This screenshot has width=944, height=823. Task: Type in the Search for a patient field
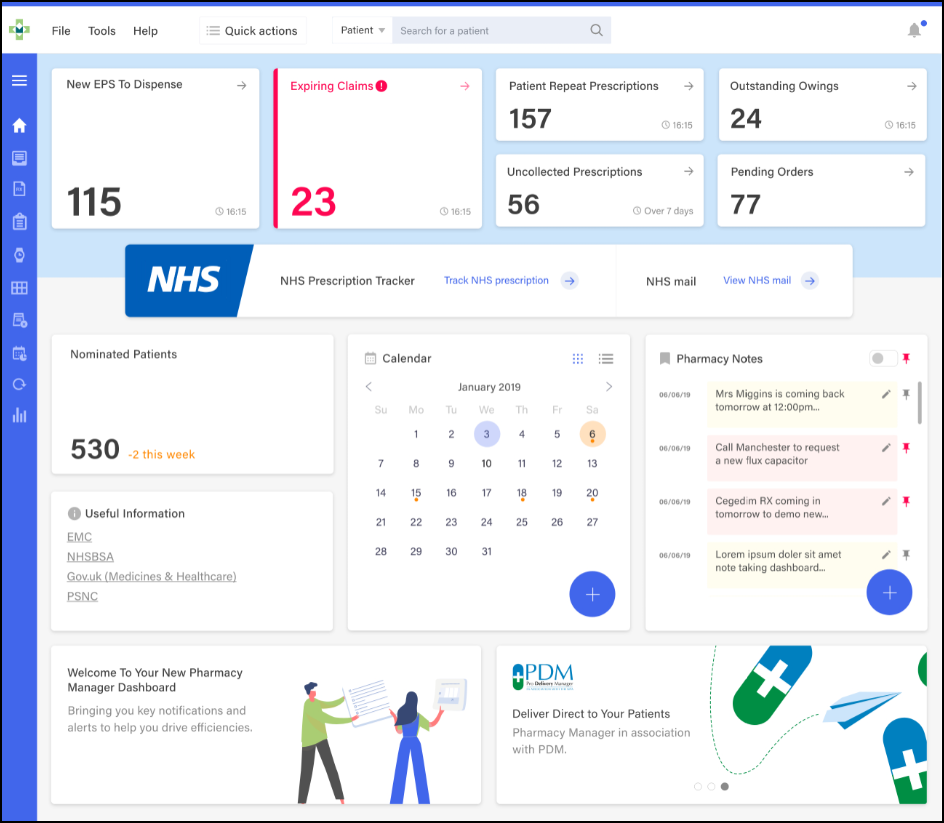[x=490, y=31]
